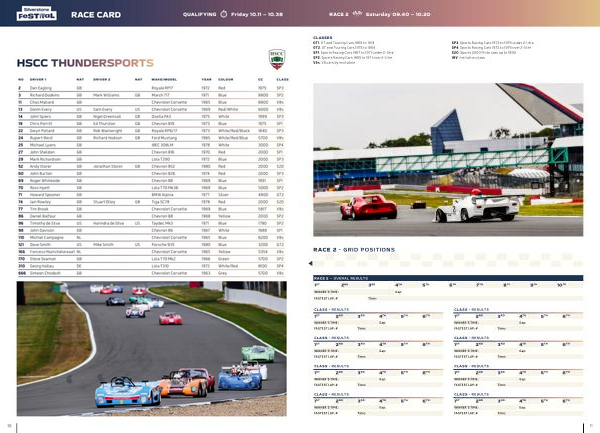Click car number 666 in table
The width and height of the screenshot is (600, 433).
click(x=22, y=273)
